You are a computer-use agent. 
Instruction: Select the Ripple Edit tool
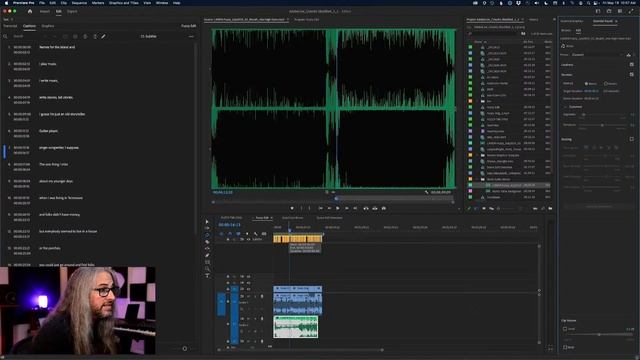point(207,235)
